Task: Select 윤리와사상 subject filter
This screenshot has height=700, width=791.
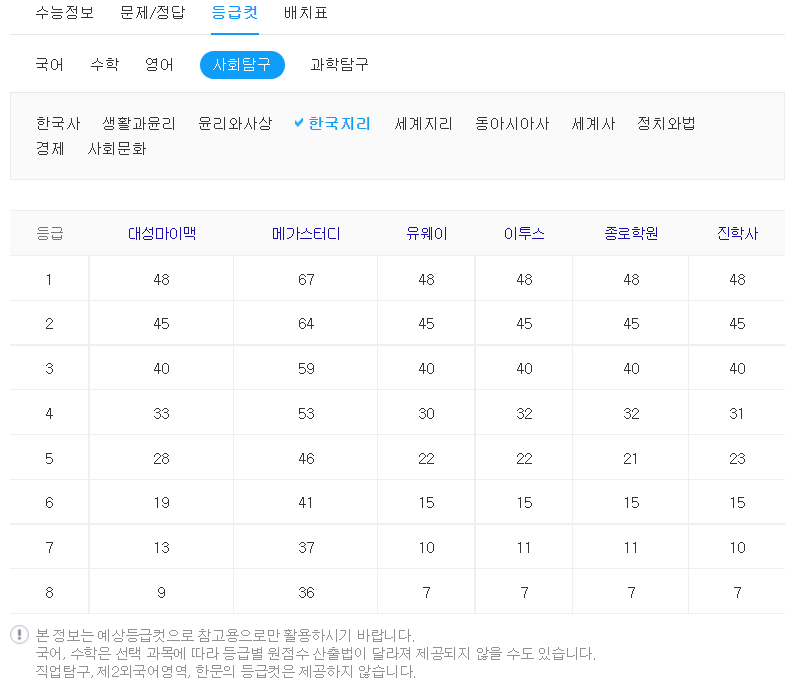Action: click(x=235, y=124)
